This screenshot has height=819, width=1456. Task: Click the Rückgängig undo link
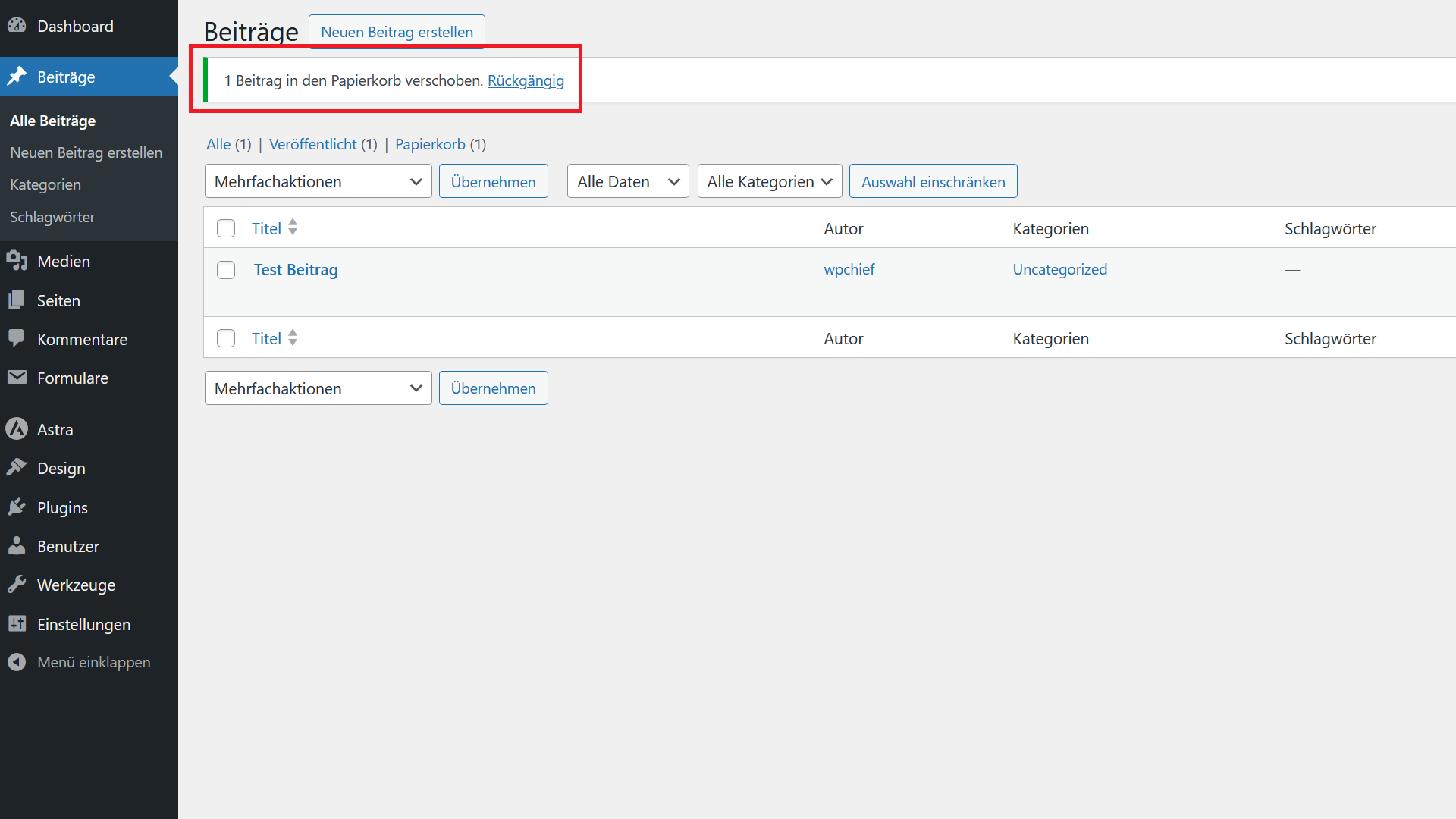pos(526,80)
